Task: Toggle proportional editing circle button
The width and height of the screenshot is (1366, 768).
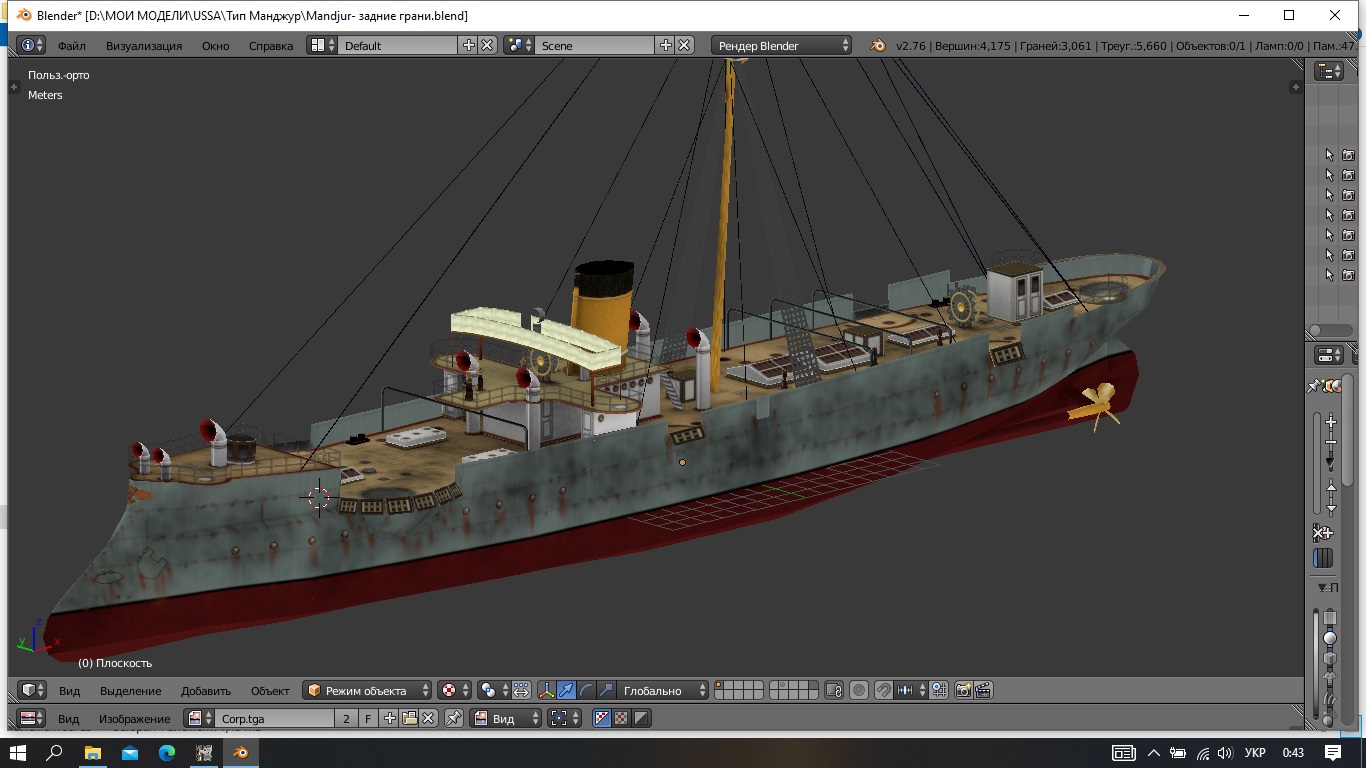Action: 858,690
